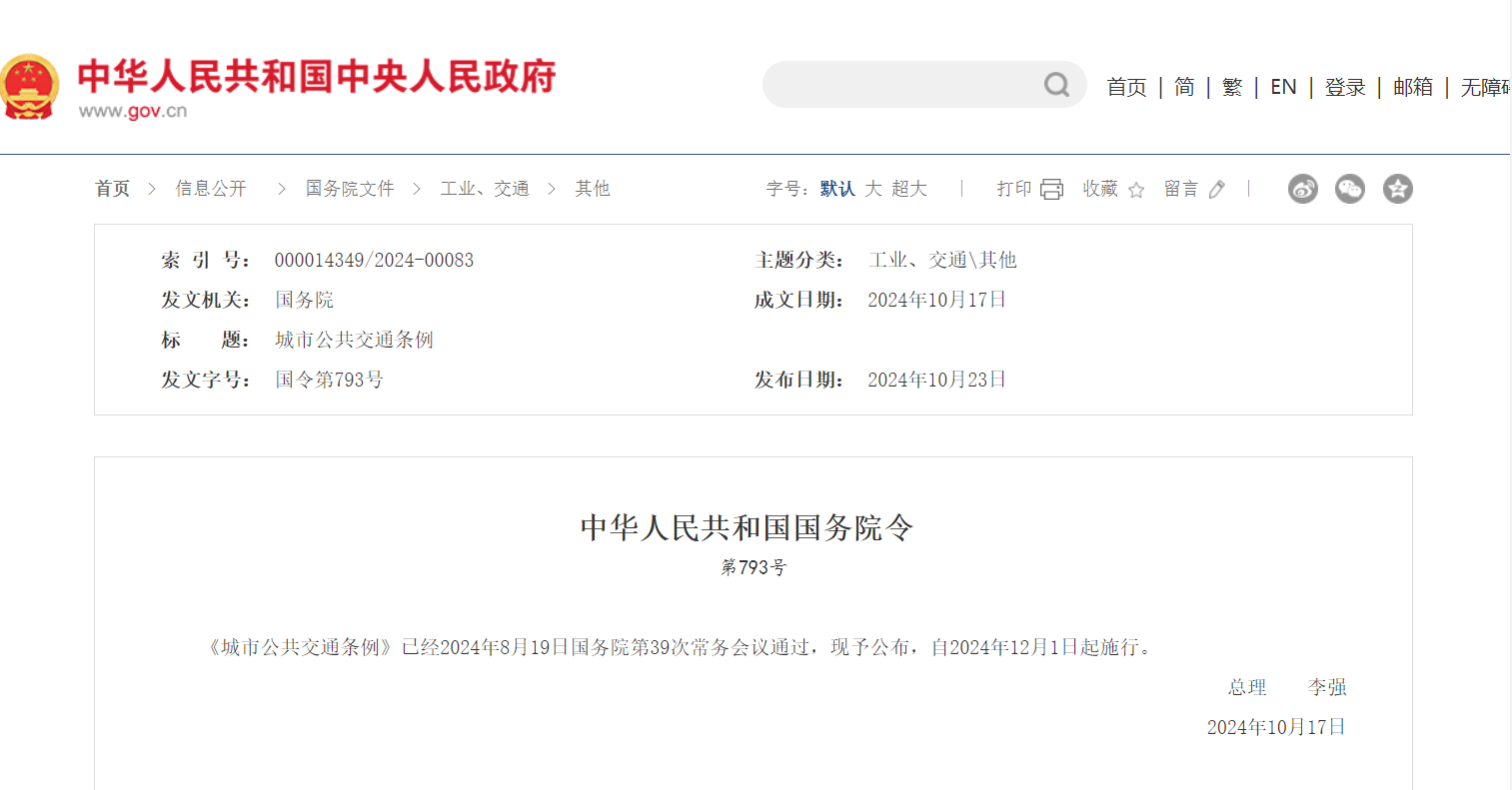Click the round grey star share icon
This screenshot has width=1512, height=790.
pyautogui.click(x=1397, y=189)
